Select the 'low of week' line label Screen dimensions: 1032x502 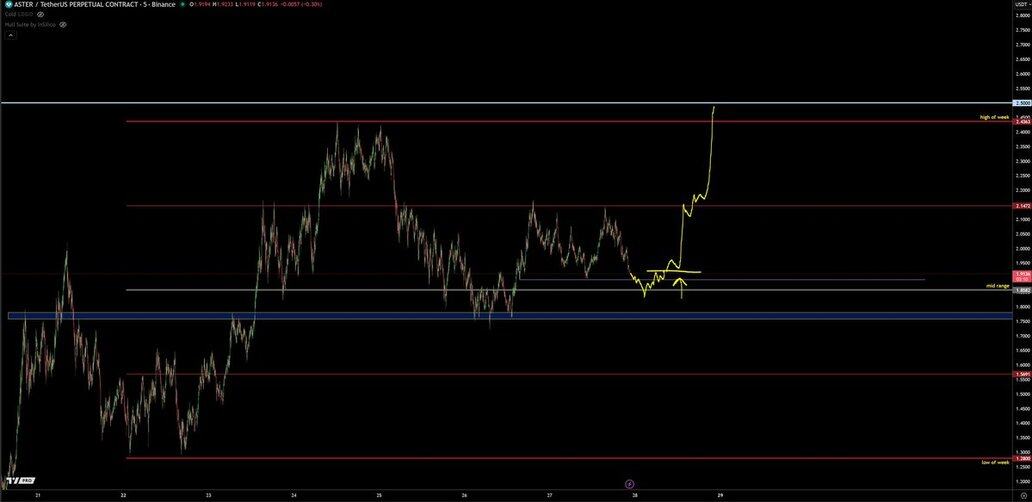[995, 462]
